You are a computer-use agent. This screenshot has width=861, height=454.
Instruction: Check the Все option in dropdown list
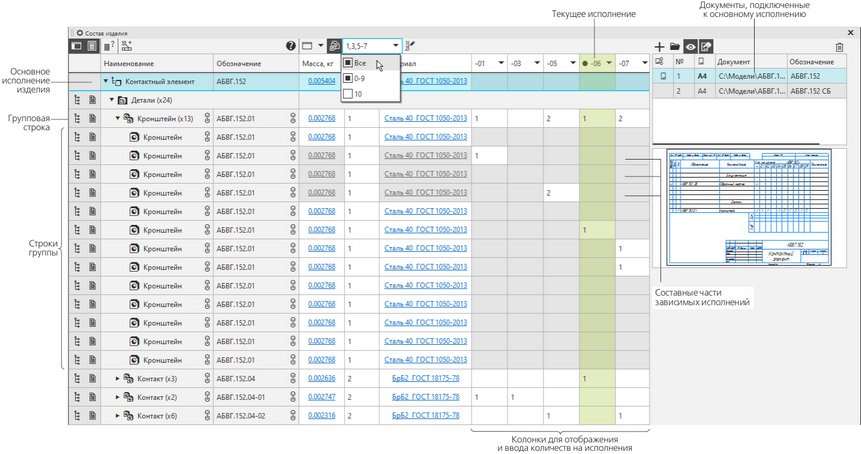[x=348, y=63]
